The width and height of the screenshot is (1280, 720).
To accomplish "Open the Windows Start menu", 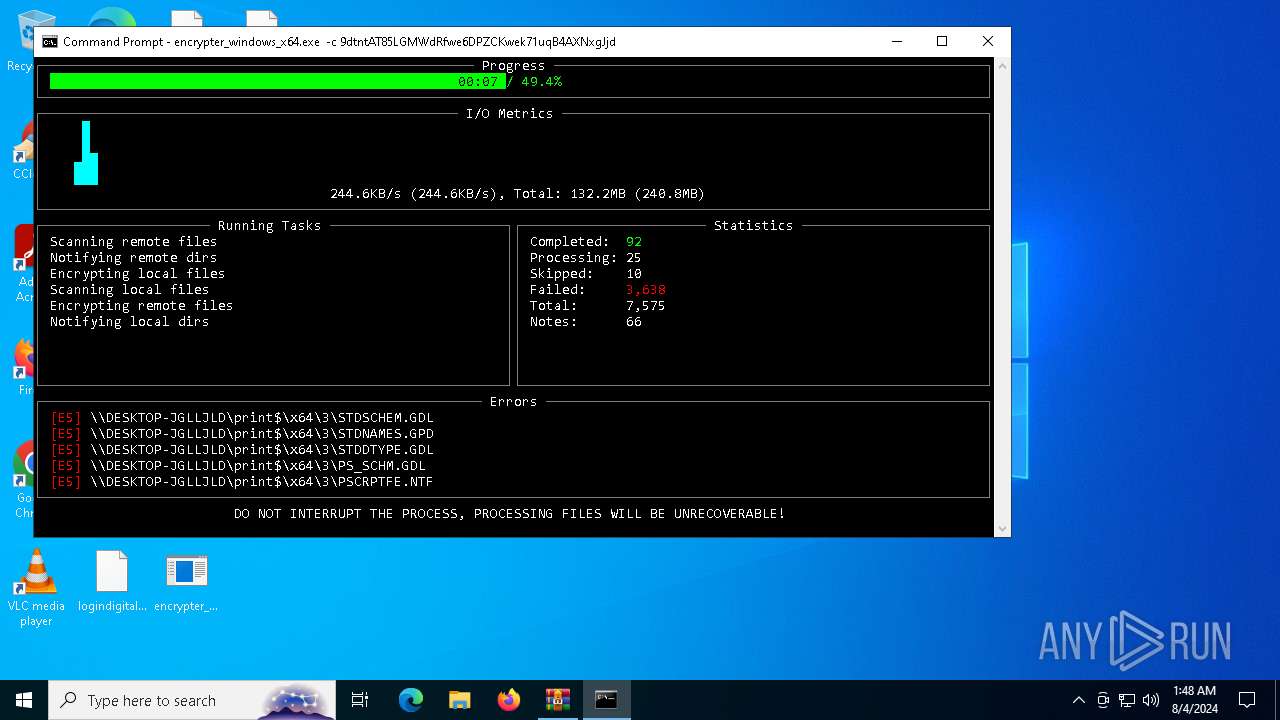I will 24,700.
